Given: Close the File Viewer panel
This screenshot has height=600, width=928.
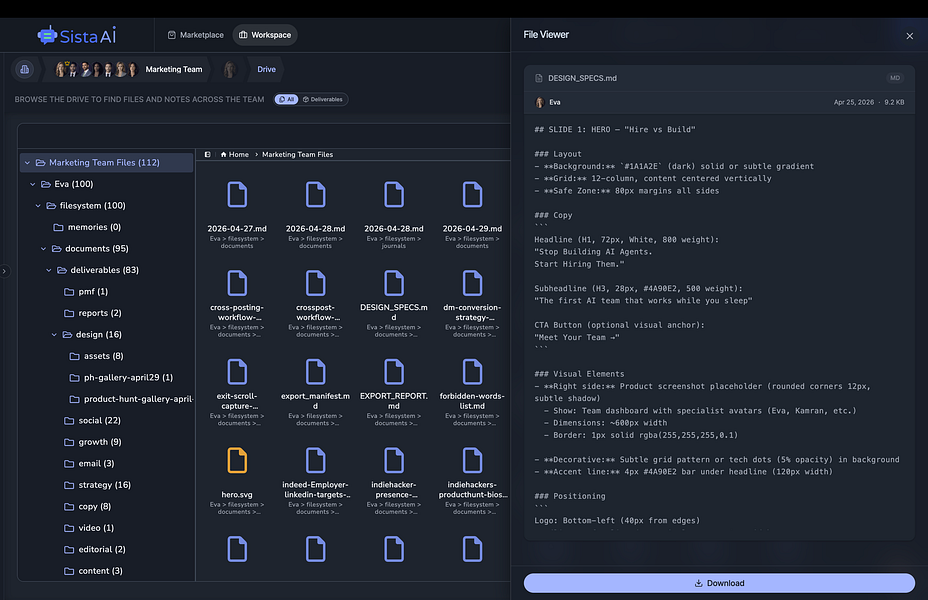Looking at the screenshot, I should click(x=910, y=36).
